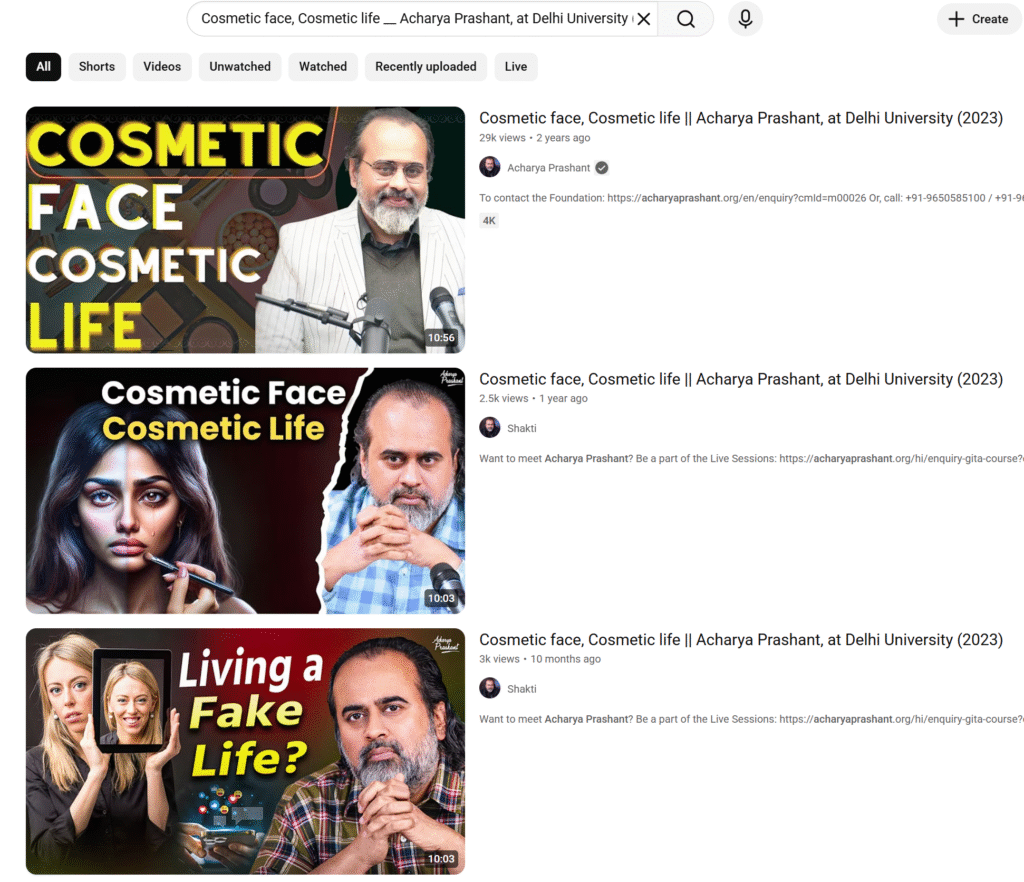Screen dimensions: 1024x882
Task: Click the search magnifying glass icon
Action: (685, 19)
